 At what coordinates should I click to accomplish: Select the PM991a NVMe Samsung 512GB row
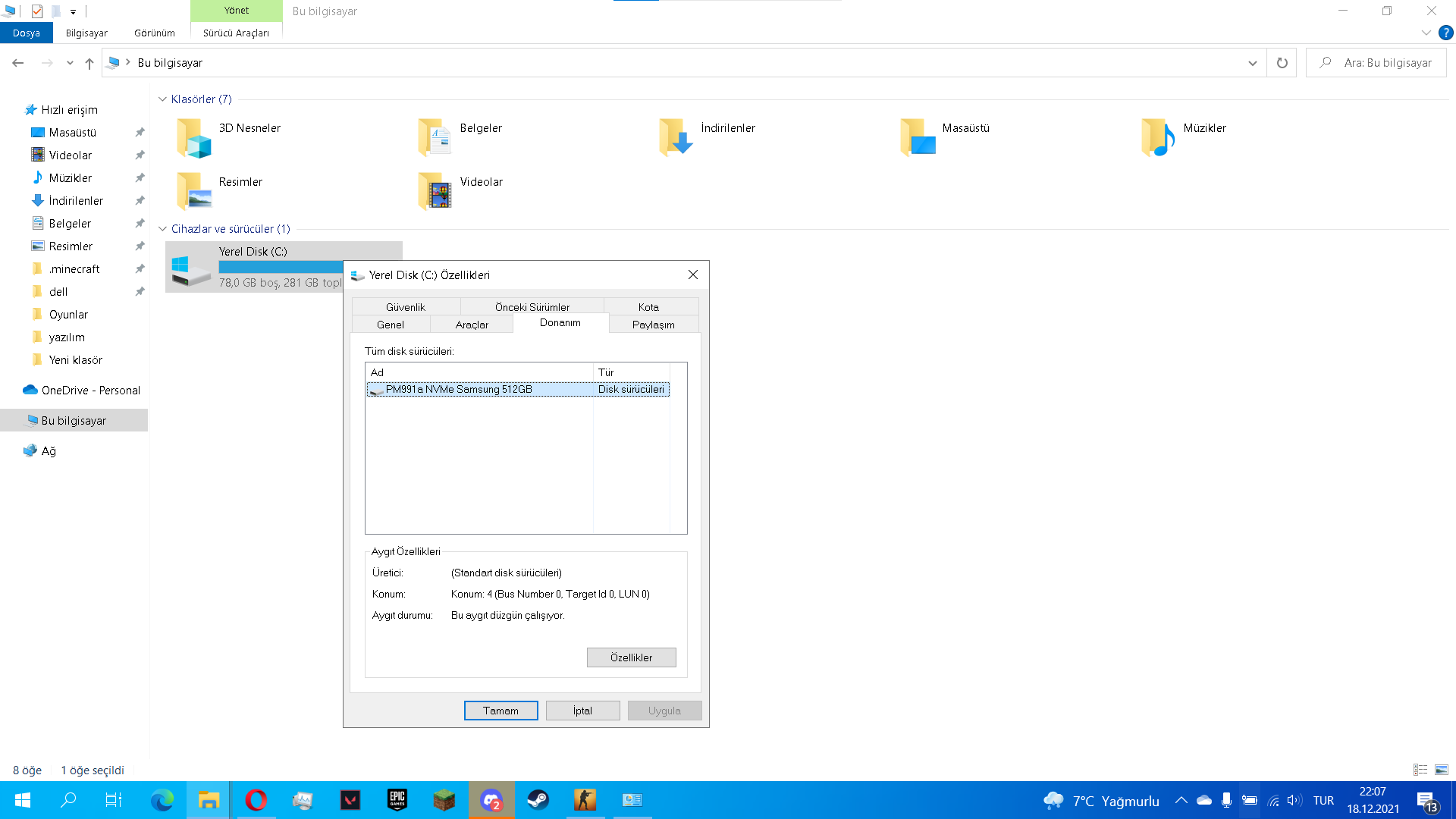tap(459, 389)
